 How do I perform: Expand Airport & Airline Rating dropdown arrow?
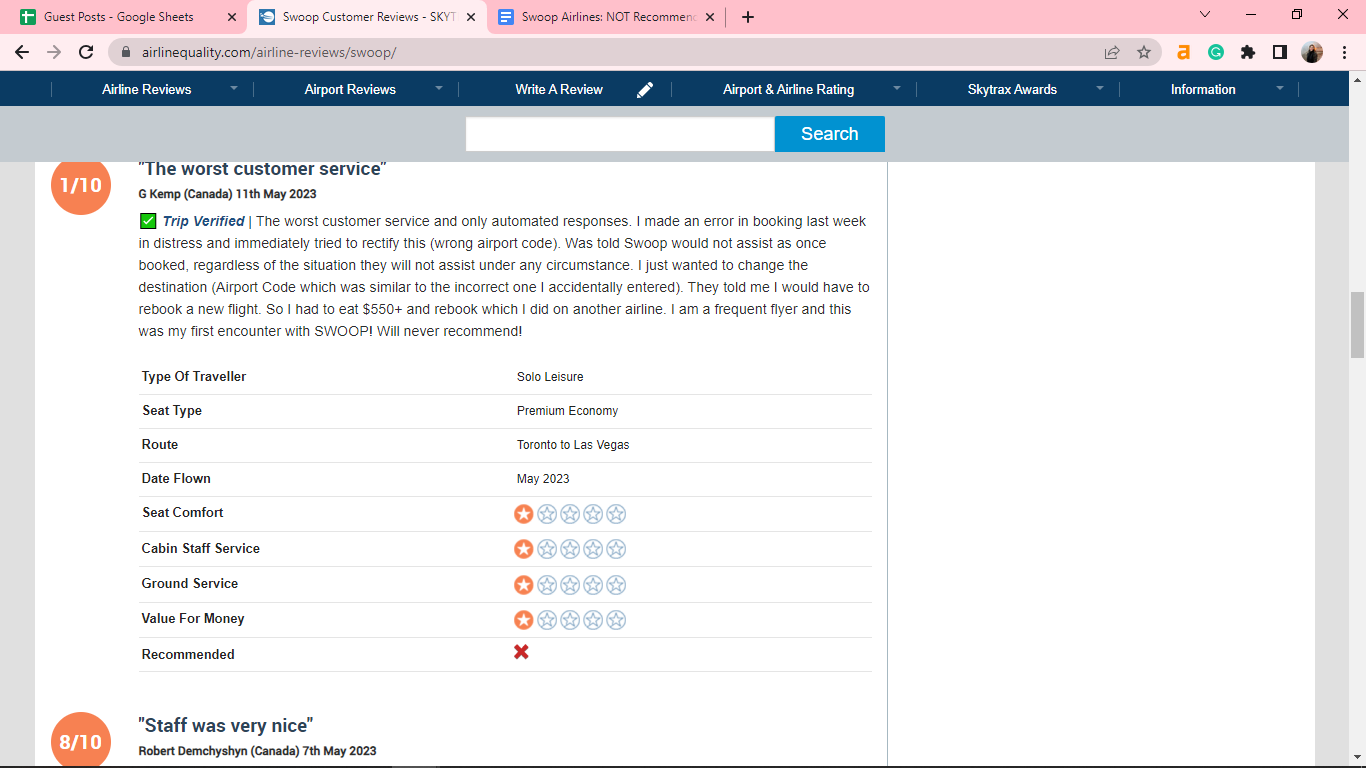(x=897, y=88)
